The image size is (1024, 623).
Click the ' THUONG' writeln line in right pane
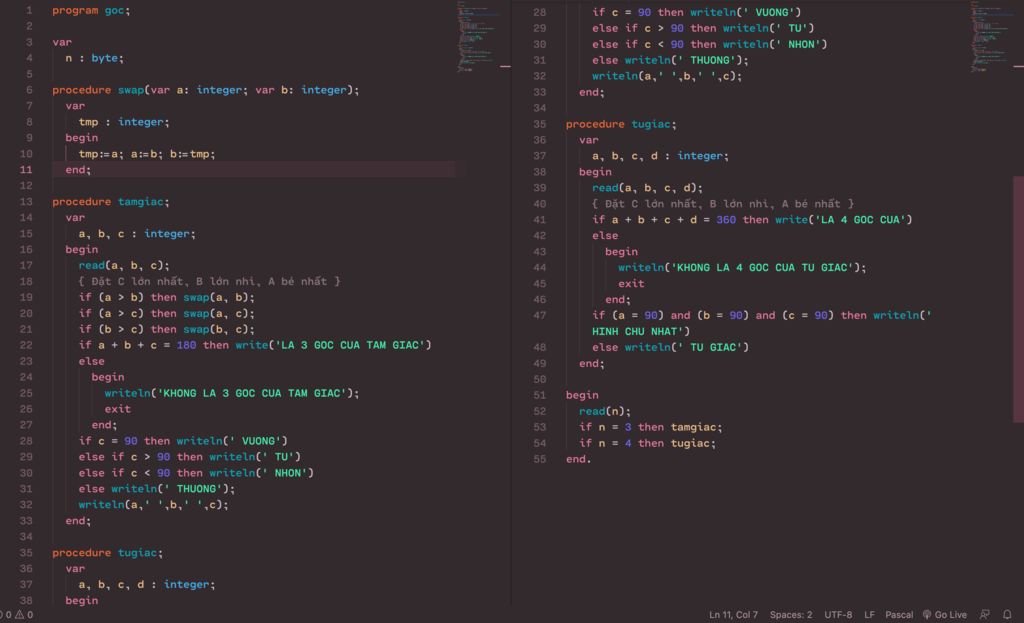point(670,60)
